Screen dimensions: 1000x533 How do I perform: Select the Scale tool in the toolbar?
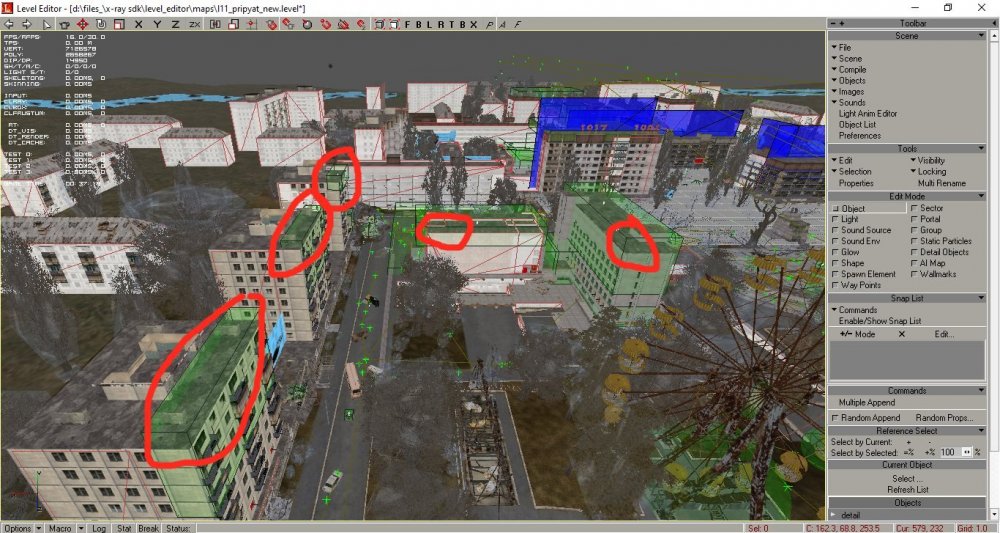(x=117, y=24)
